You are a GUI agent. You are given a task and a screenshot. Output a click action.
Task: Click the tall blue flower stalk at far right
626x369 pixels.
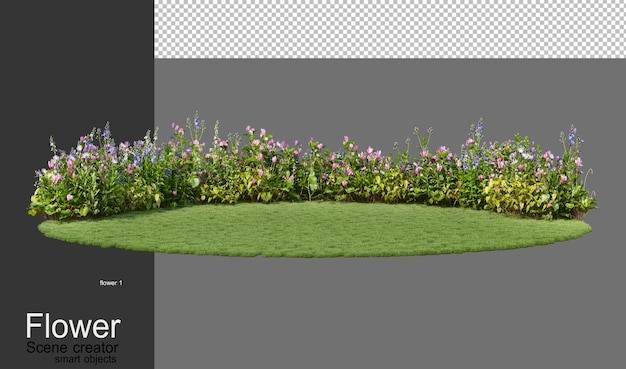[573, 136]
